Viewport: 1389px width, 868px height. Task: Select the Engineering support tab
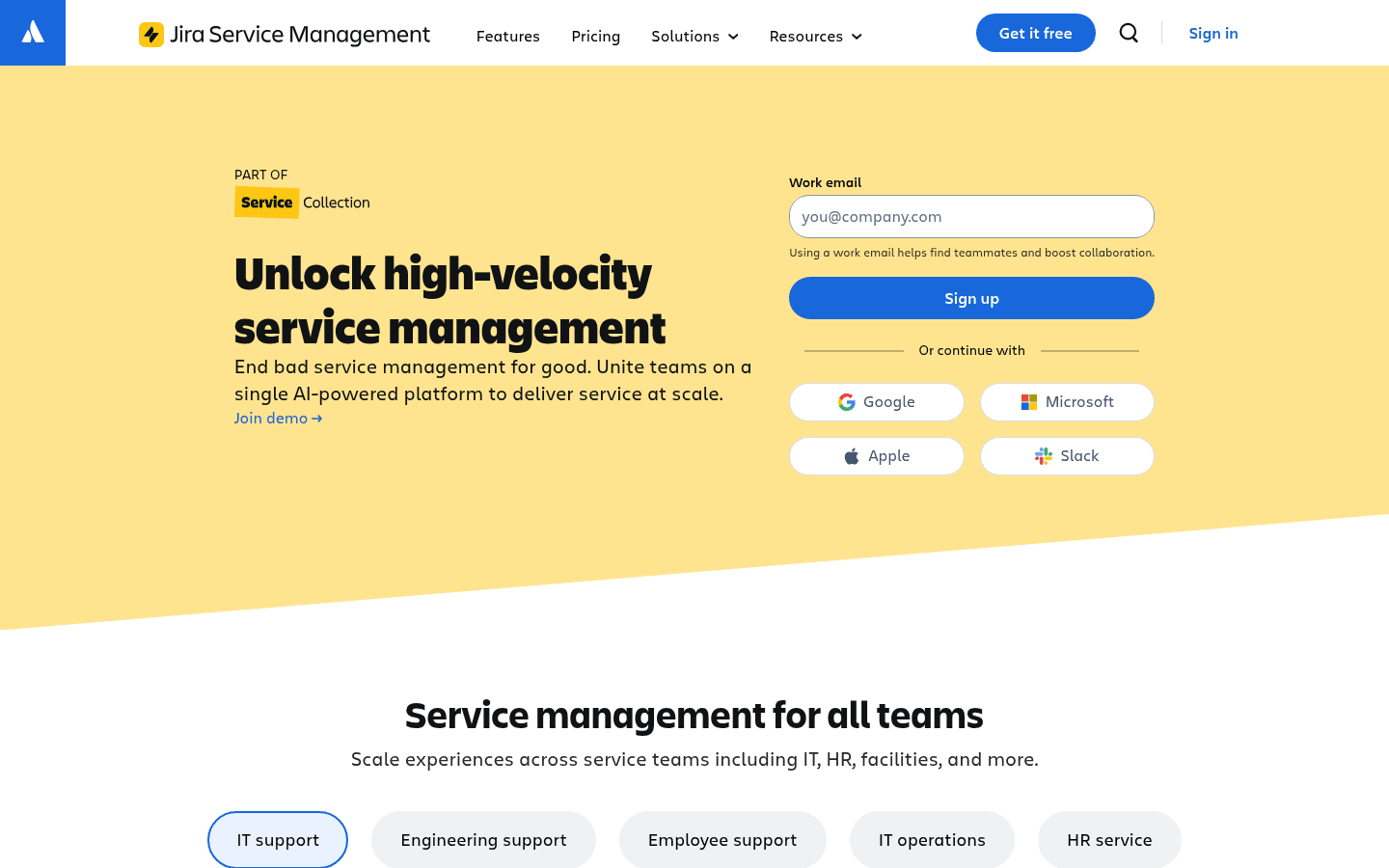click(x=483, y=840)
